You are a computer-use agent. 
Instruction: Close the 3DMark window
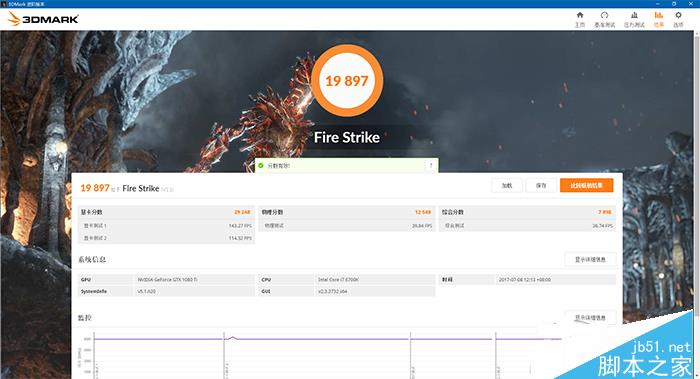(691, 4)
